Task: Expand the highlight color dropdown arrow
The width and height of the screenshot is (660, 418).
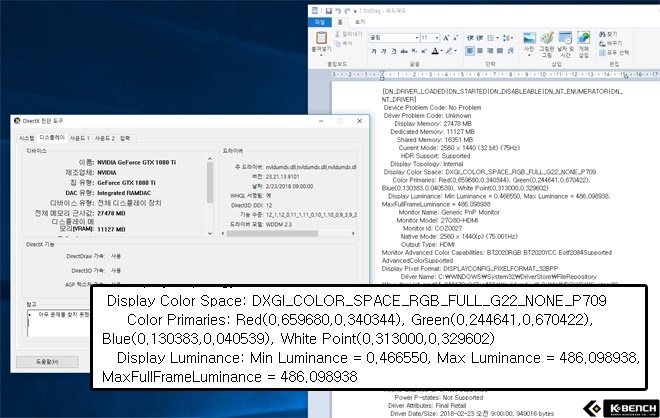Action: [455, 51]
